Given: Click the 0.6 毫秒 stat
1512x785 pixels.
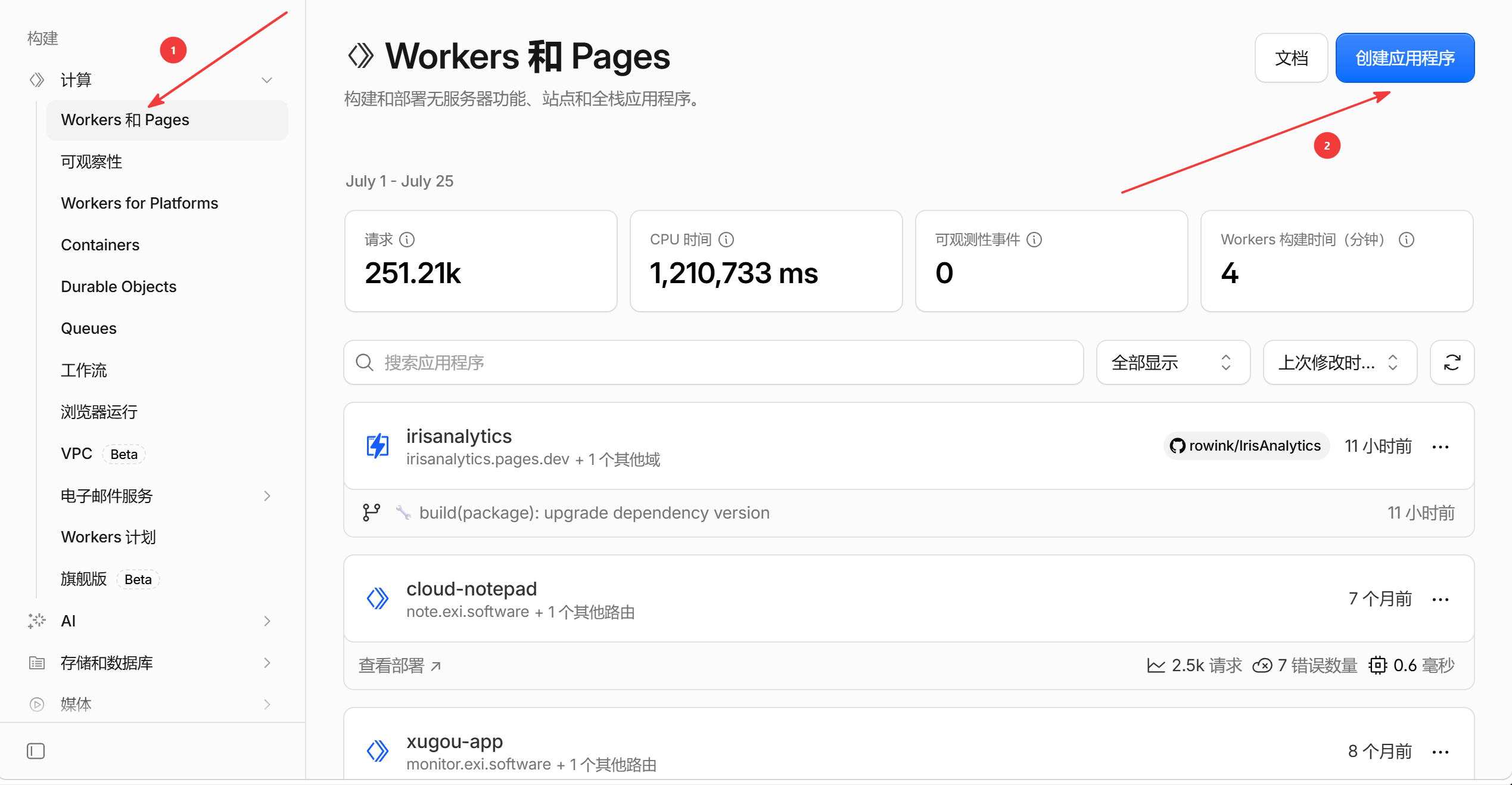Looking at the screenshot, I should (x=1411, y=665).
